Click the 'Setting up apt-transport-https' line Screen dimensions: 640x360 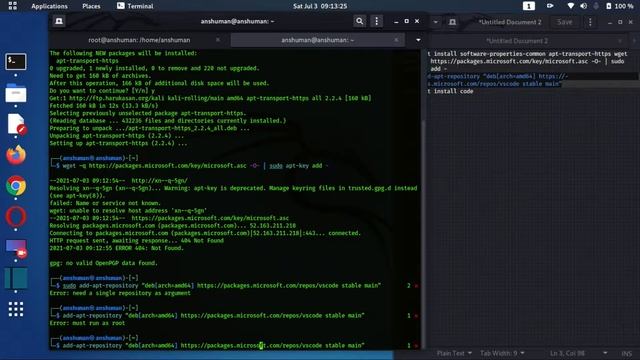(118, 143)
